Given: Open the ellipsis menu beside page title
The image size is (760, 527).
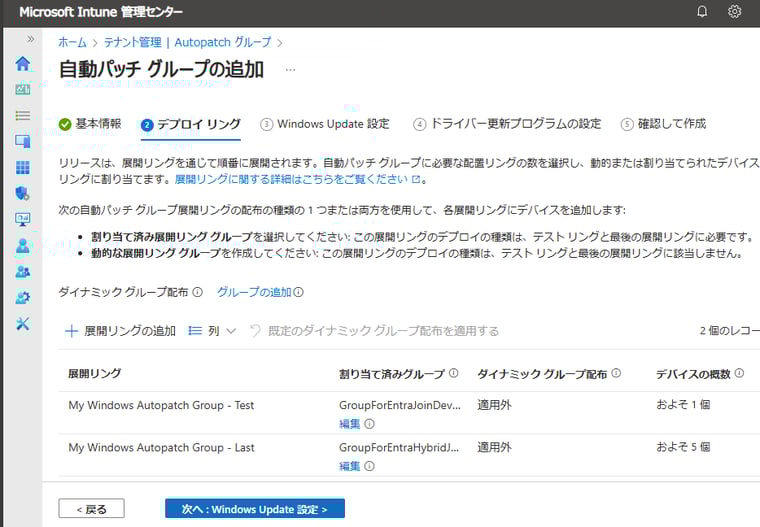Looking at the screenshot, I should point(290,70).
